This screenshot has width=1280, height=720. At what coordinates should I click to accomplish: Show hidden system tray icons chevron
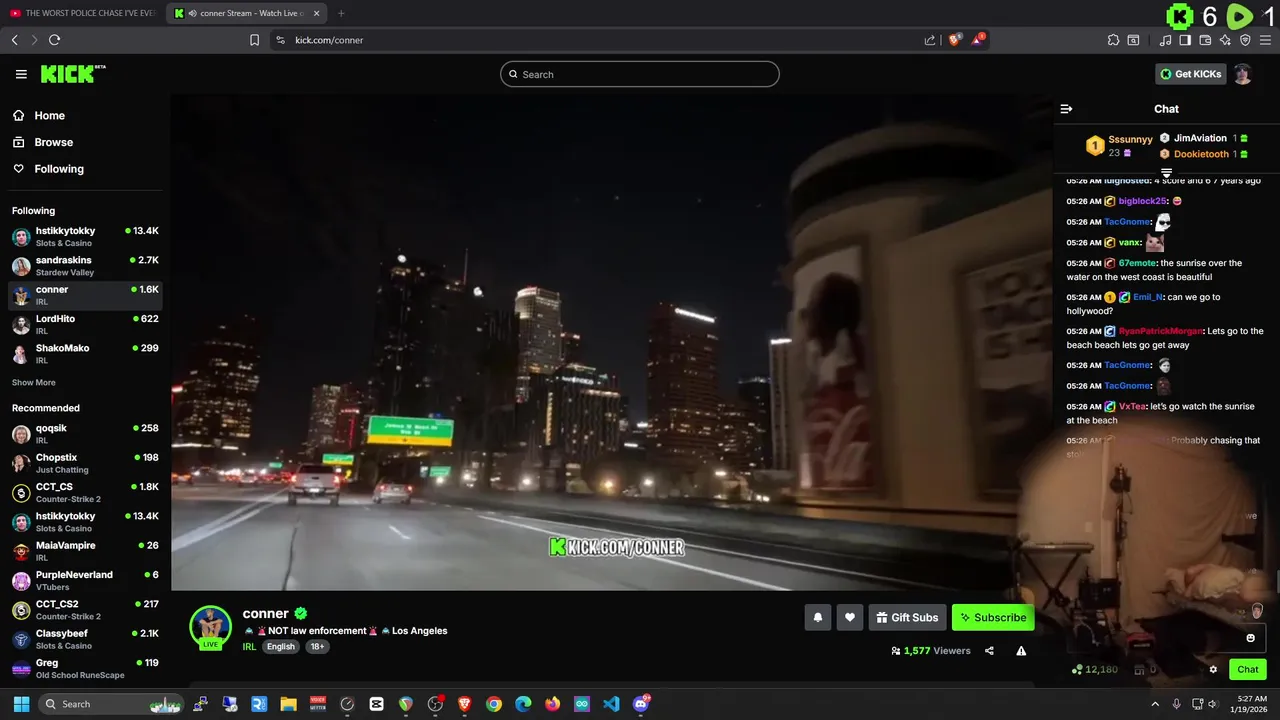(x=1156, y=704)
